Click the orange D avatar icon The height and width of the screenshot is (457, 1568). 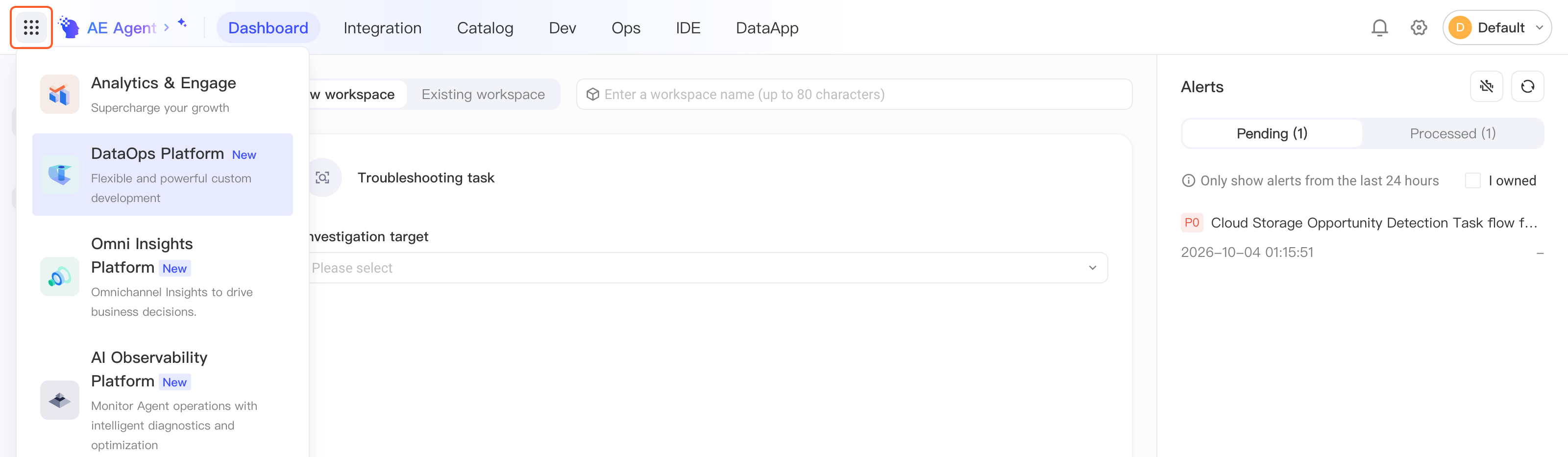[1460, 27]
